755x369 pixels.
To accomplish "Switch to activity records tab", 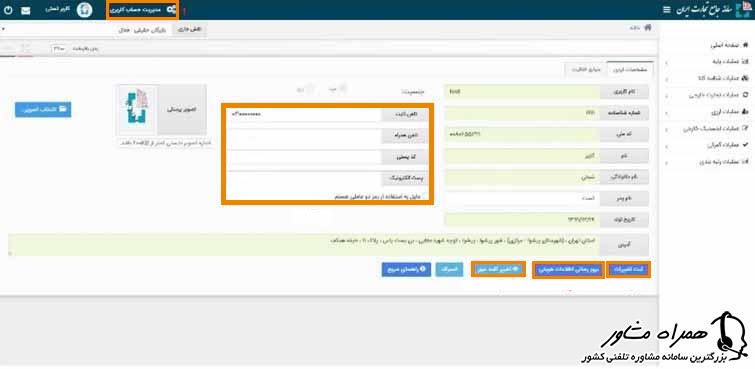I will pyautogui.click(x=586, y=69).
